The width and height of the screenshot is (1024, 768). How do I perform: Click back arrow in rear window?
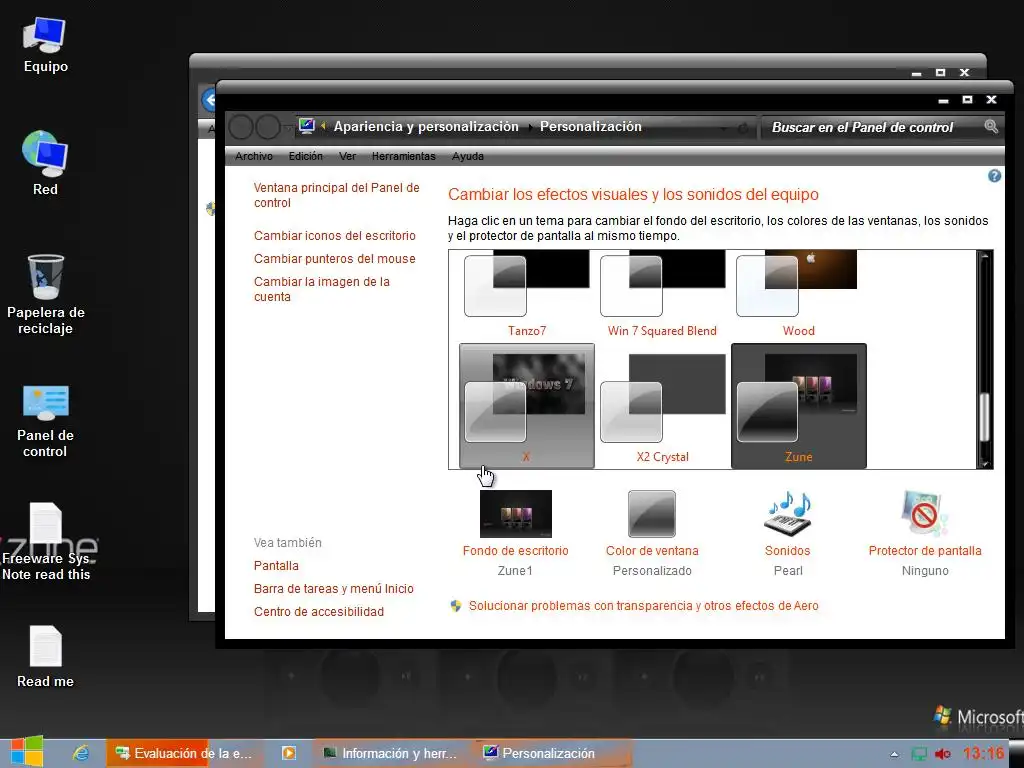click(209, 101)
